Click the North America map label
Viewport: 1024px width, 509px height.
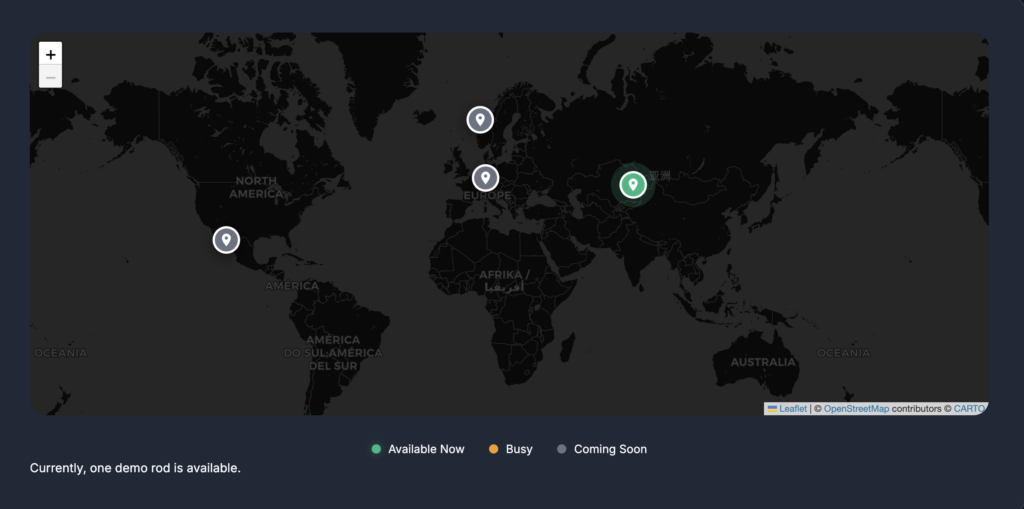pos(256,187)
